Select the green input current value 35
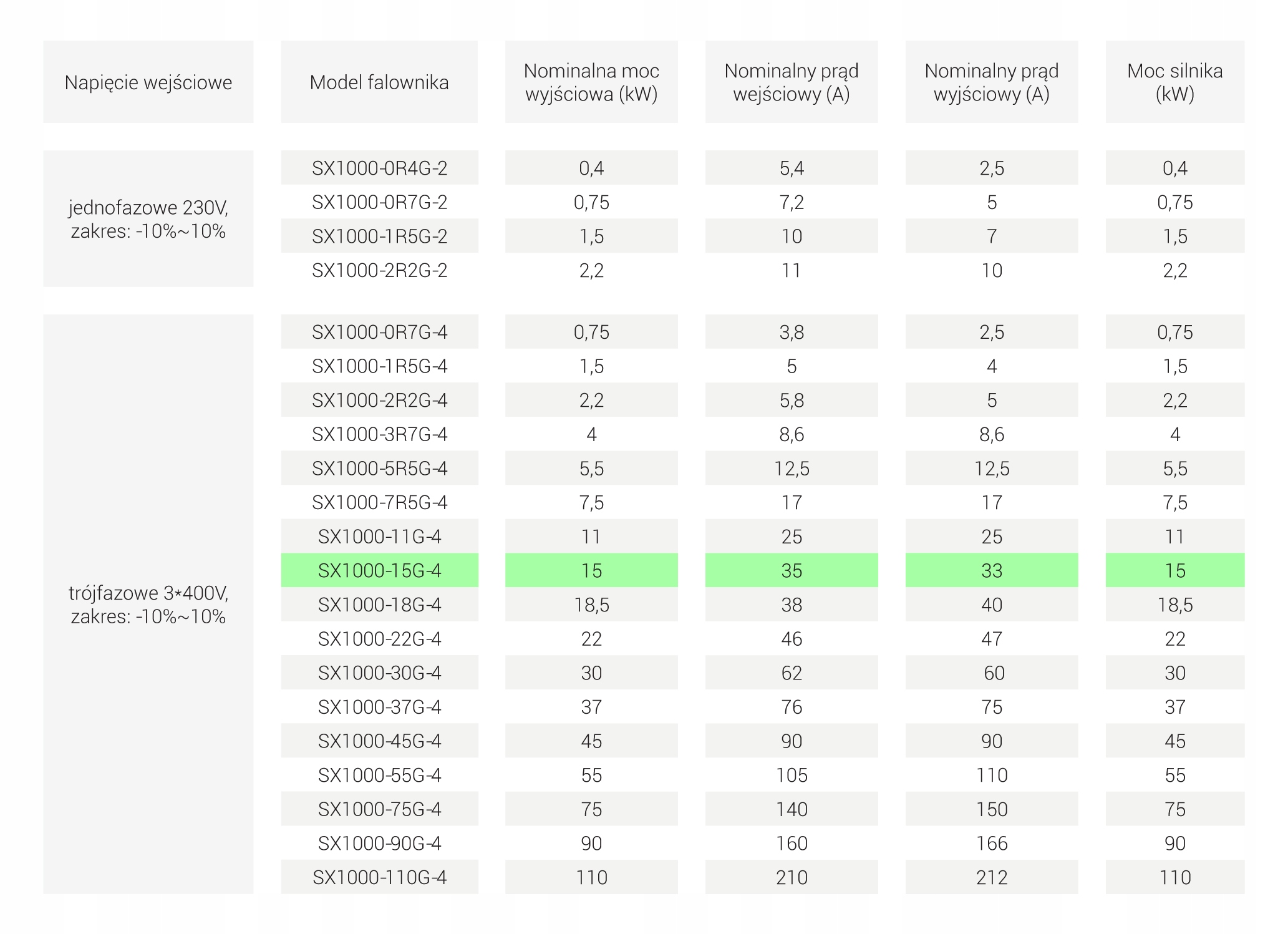This screenshot has height=934, width=1288. [791, 570]
